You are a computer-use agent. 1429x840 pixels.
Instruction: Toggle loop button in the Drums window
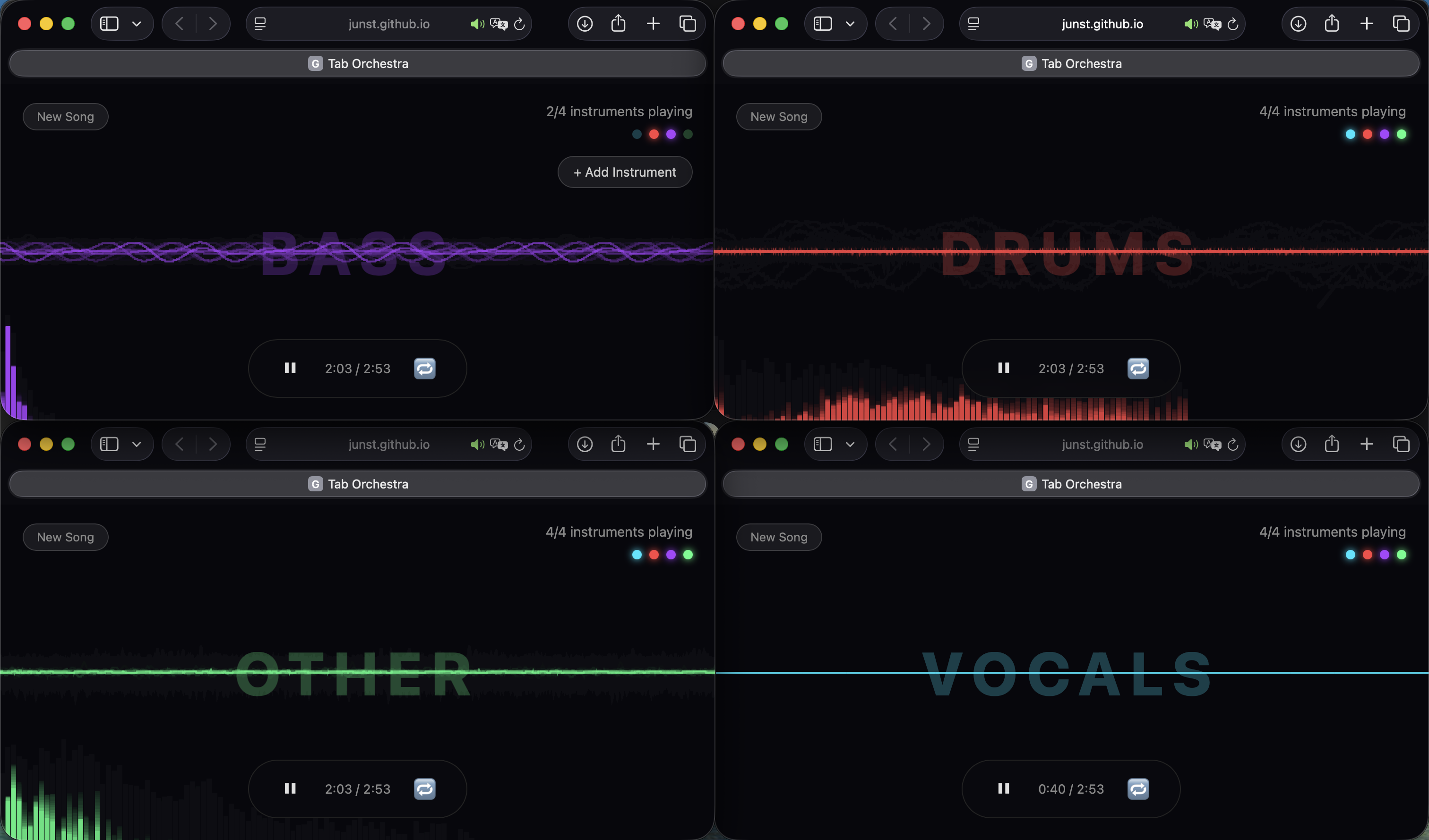(1138, 369)
